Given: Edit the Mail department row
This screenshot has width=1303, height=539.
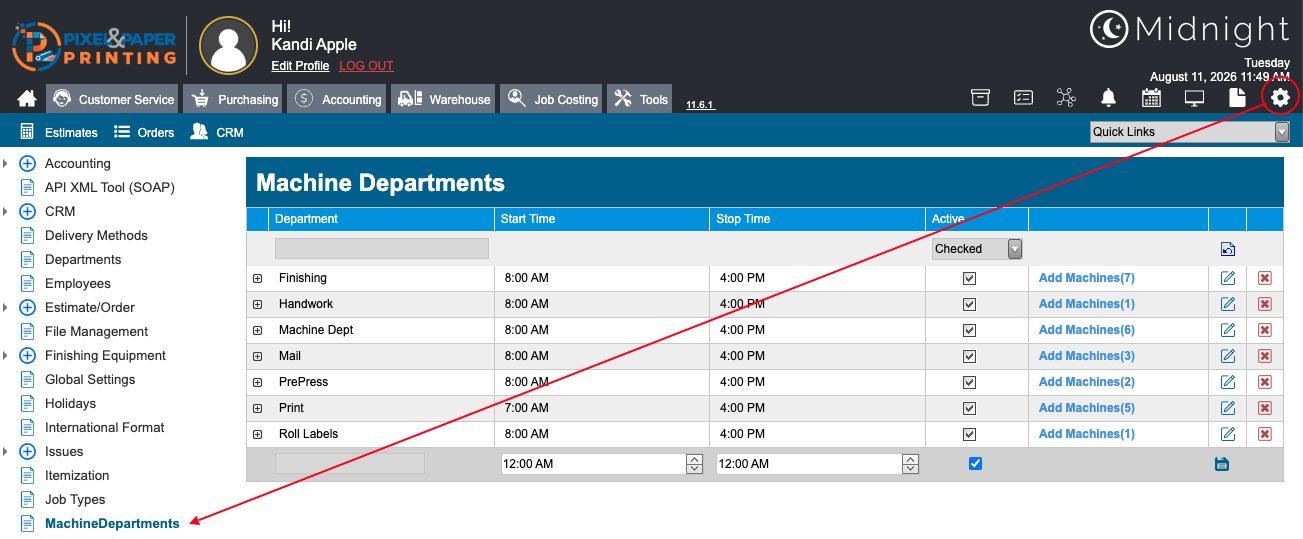Looking at the screenshot, I should 1228,356.
